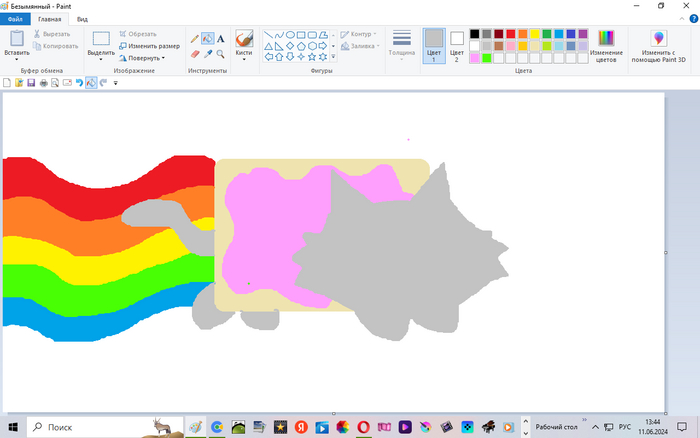Select the Pencil tool

195,38
